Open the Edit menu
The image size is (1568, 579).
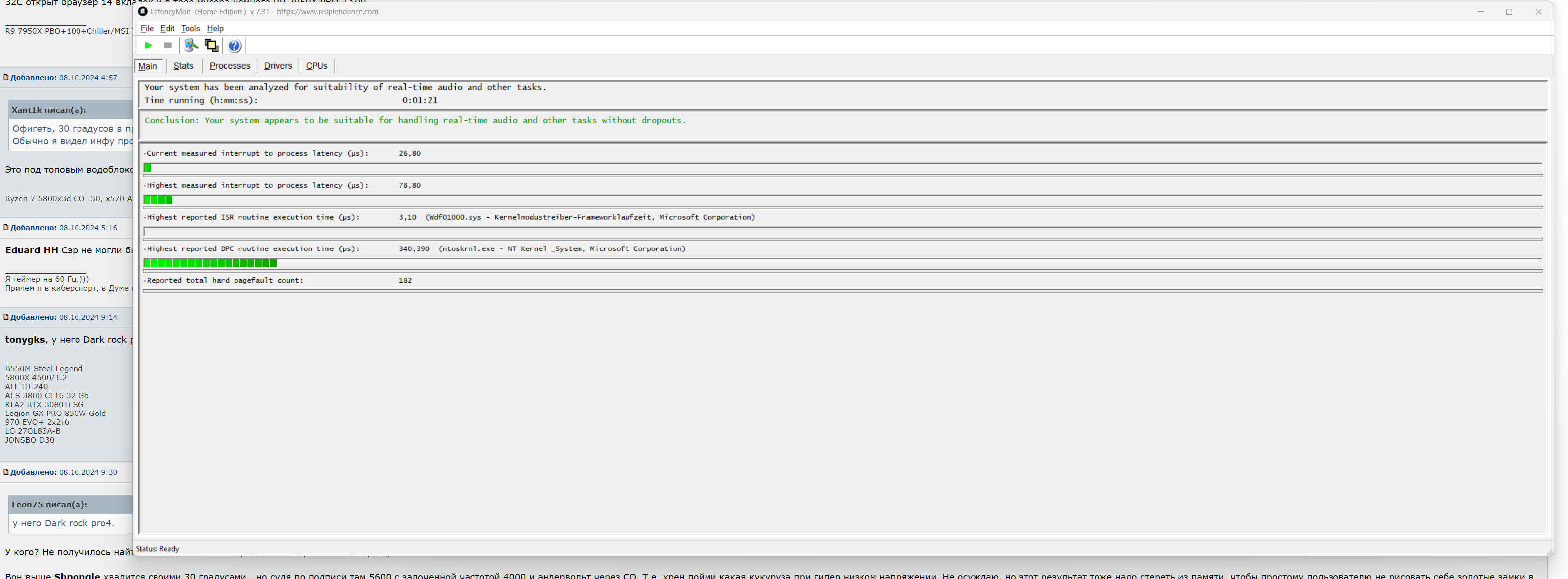pyautogui.click(x=167, y=29)
